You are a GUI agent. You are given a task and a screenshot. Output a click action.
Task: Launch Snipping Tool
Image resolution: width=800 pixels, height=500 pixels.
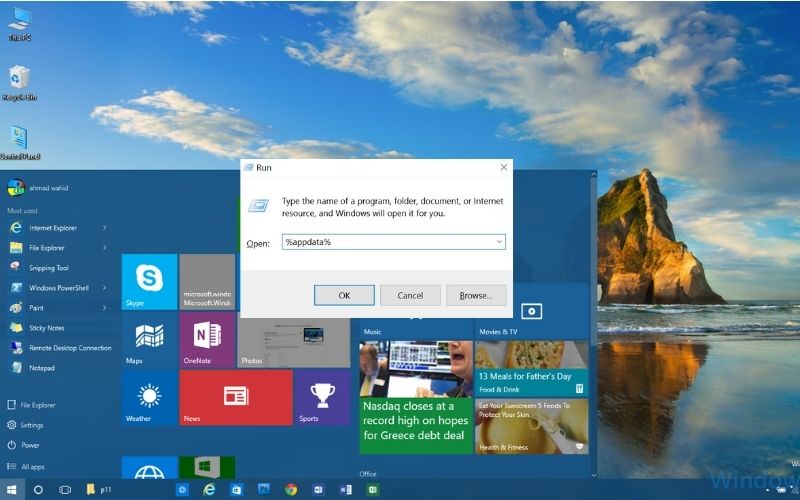[48, 268]
